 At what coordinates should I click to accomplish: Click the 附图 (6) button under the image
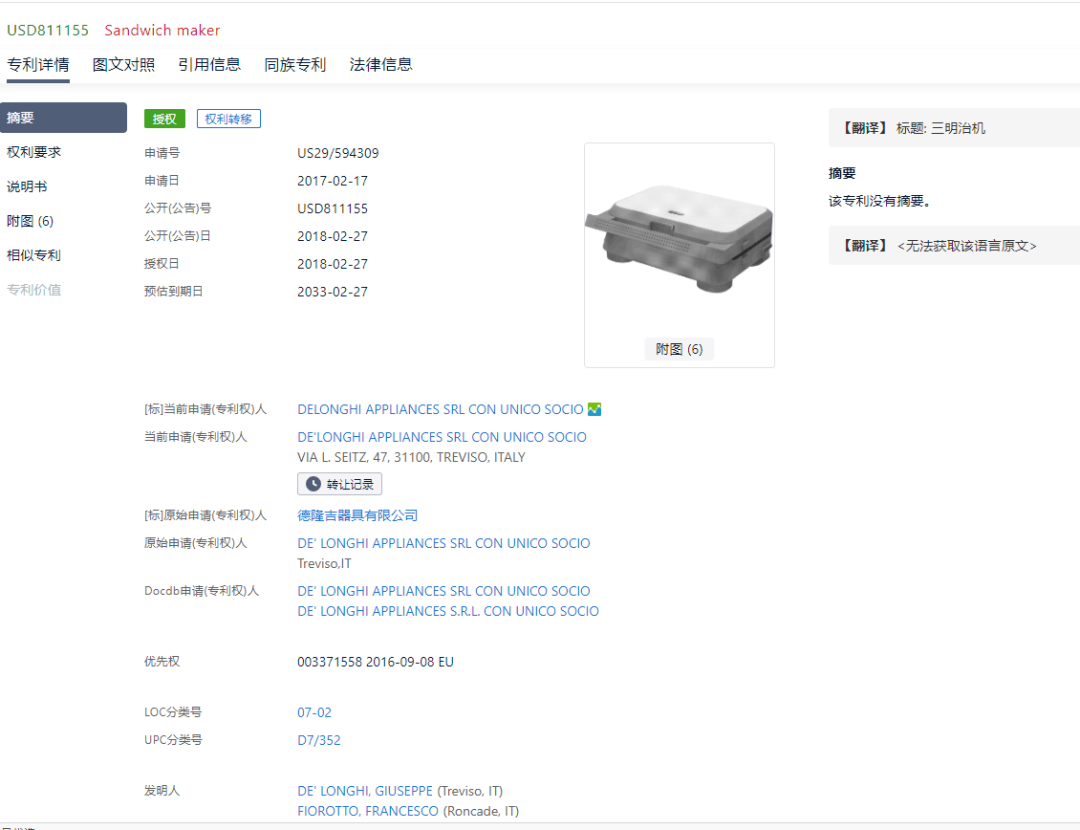pos(679,349)
